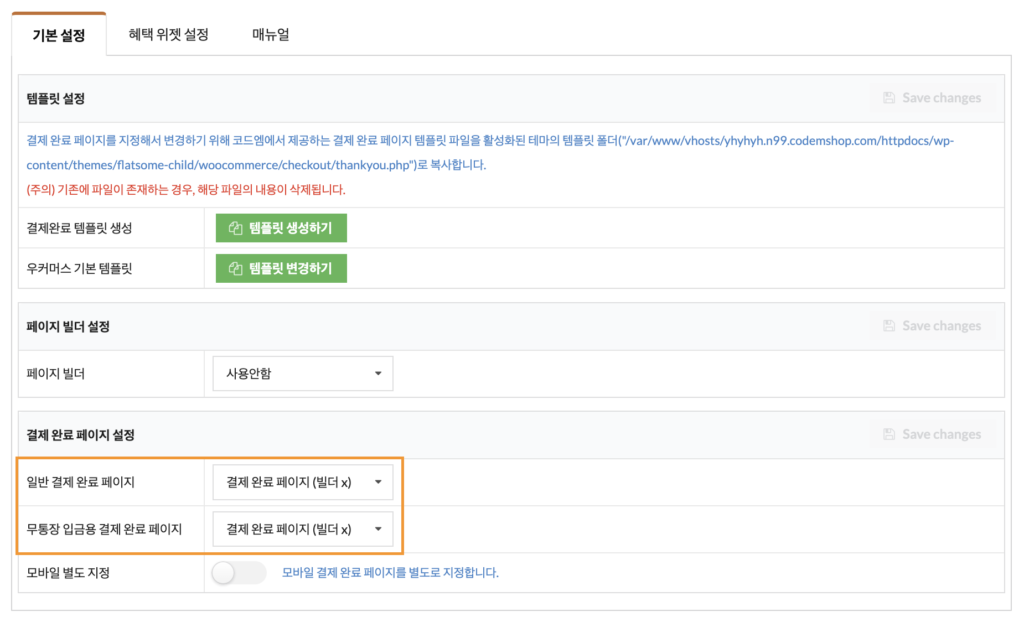Screen dimensions: 1024x622
Task: Click Save changes text in 페이지 빌더 설정 section
Action: (941, 326)
